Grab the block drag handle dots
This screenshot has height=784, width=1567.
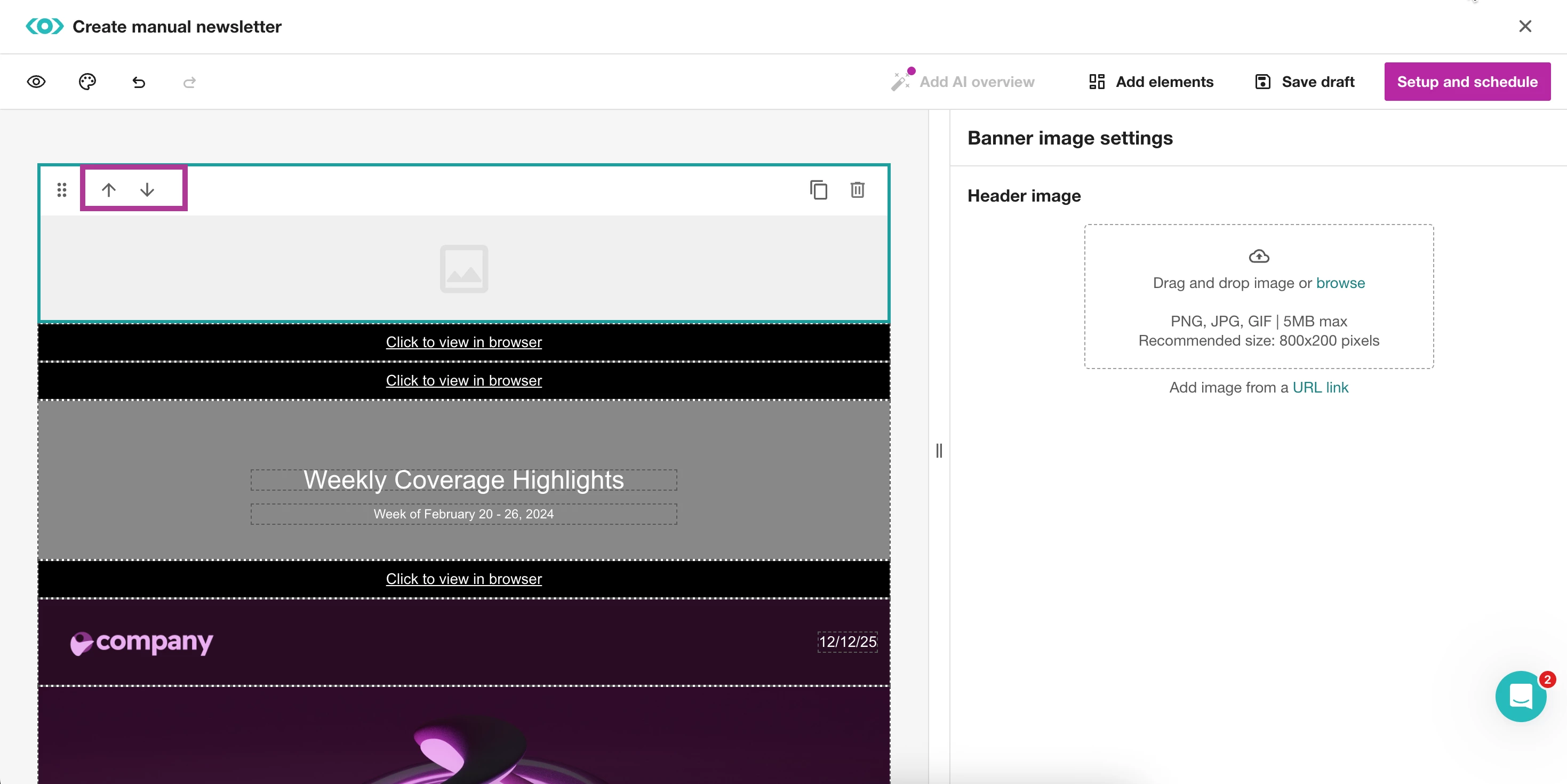[x=61, y=190]
